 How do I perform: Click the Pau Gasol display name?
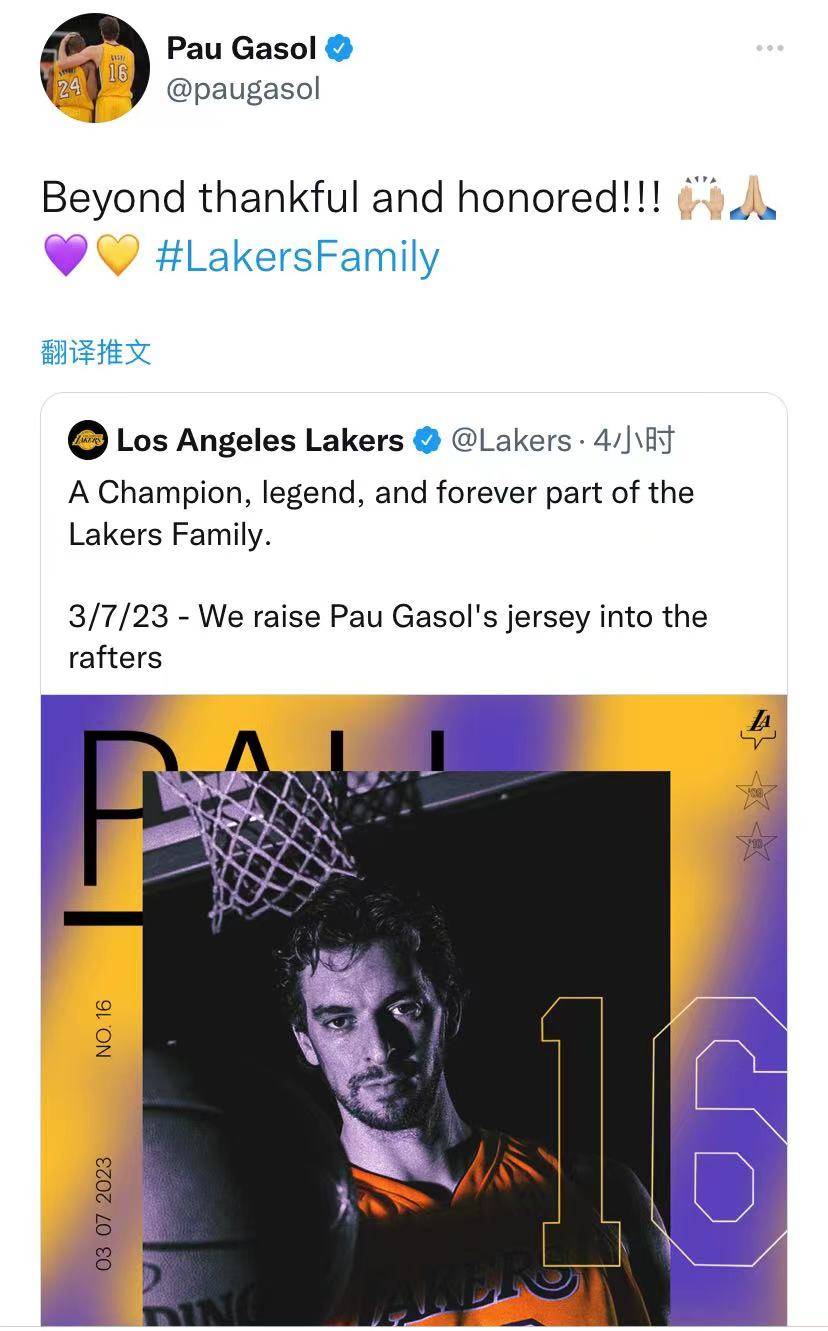click(241, 48)
